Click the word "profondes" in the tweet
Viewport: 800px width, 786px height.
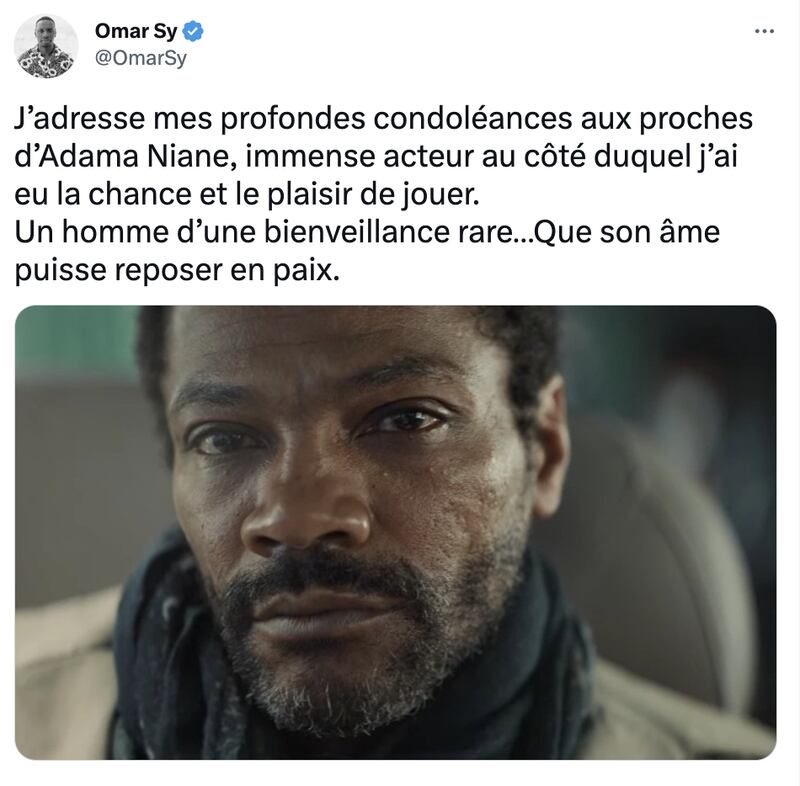pos(293,118)
